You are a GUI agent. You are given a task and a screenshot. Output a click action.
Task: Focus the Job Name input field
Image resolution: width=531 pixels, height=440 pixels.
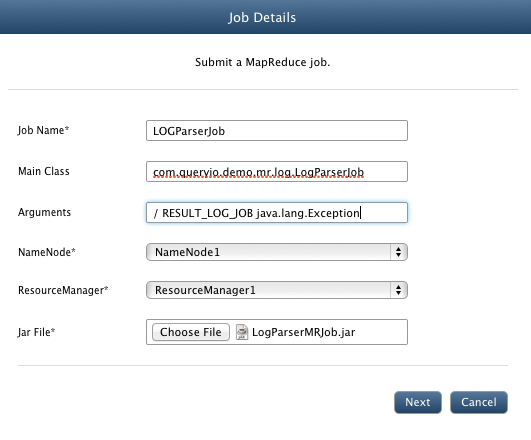click(277, 130)
